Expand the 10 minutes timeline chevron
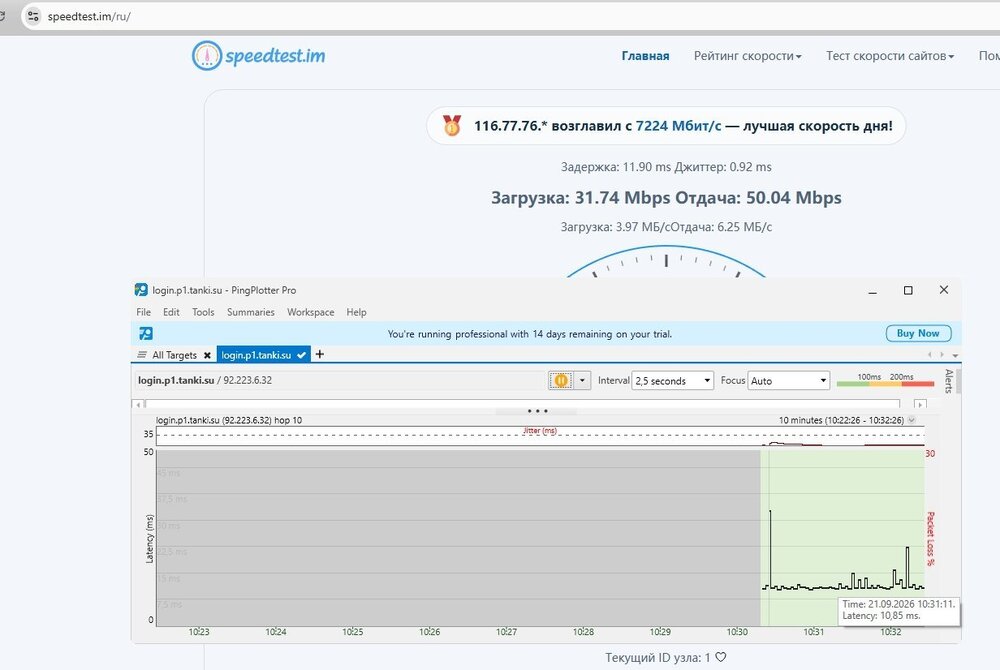The height and width of the screenshot is (670, 1000). coord(912,420)
